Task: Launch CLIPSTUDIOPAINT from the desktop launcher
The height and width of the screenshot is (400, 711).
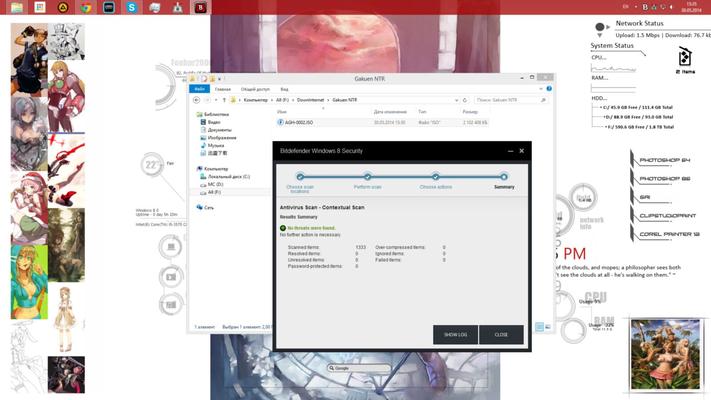Action: [x=667, y=216]
